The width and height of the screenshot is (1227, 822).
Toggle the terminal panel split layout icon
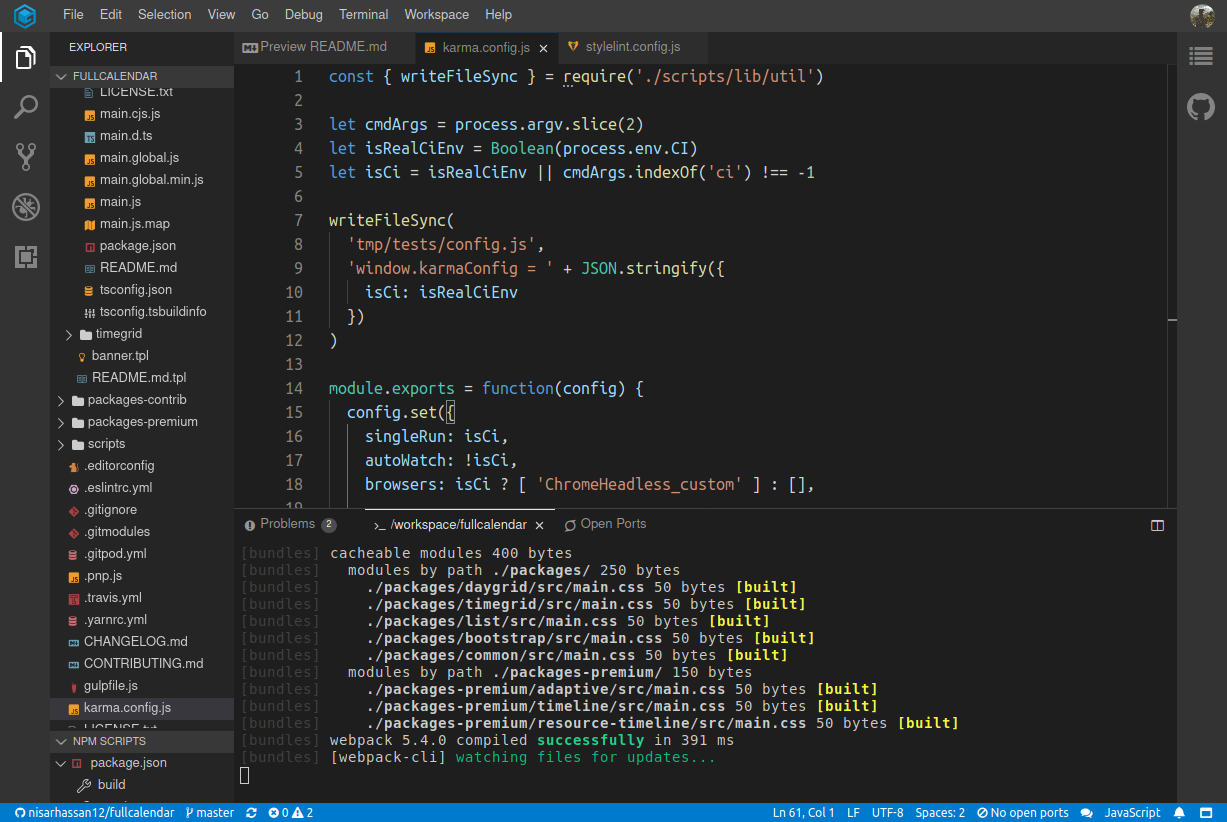1157,525
